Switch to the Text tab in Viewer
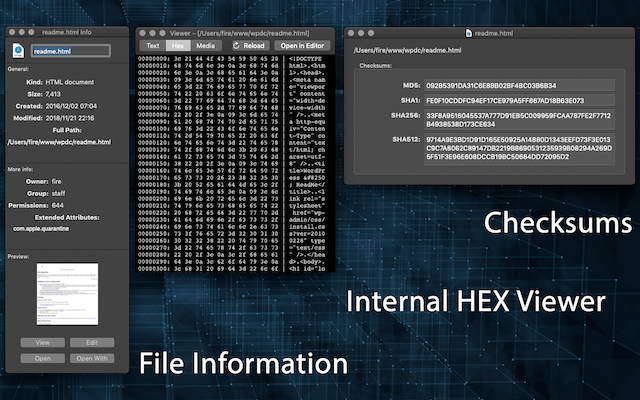640x400 pixels. pyautogui.click(x=153, y=46)
